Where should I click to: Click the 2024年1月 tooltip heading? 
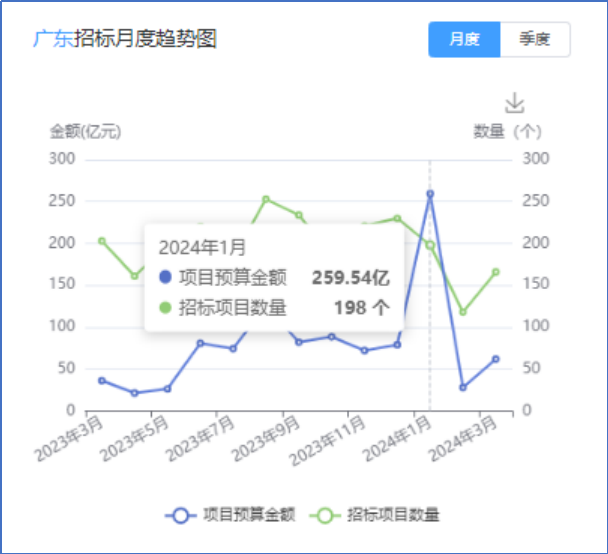click(x=202, y=247)
